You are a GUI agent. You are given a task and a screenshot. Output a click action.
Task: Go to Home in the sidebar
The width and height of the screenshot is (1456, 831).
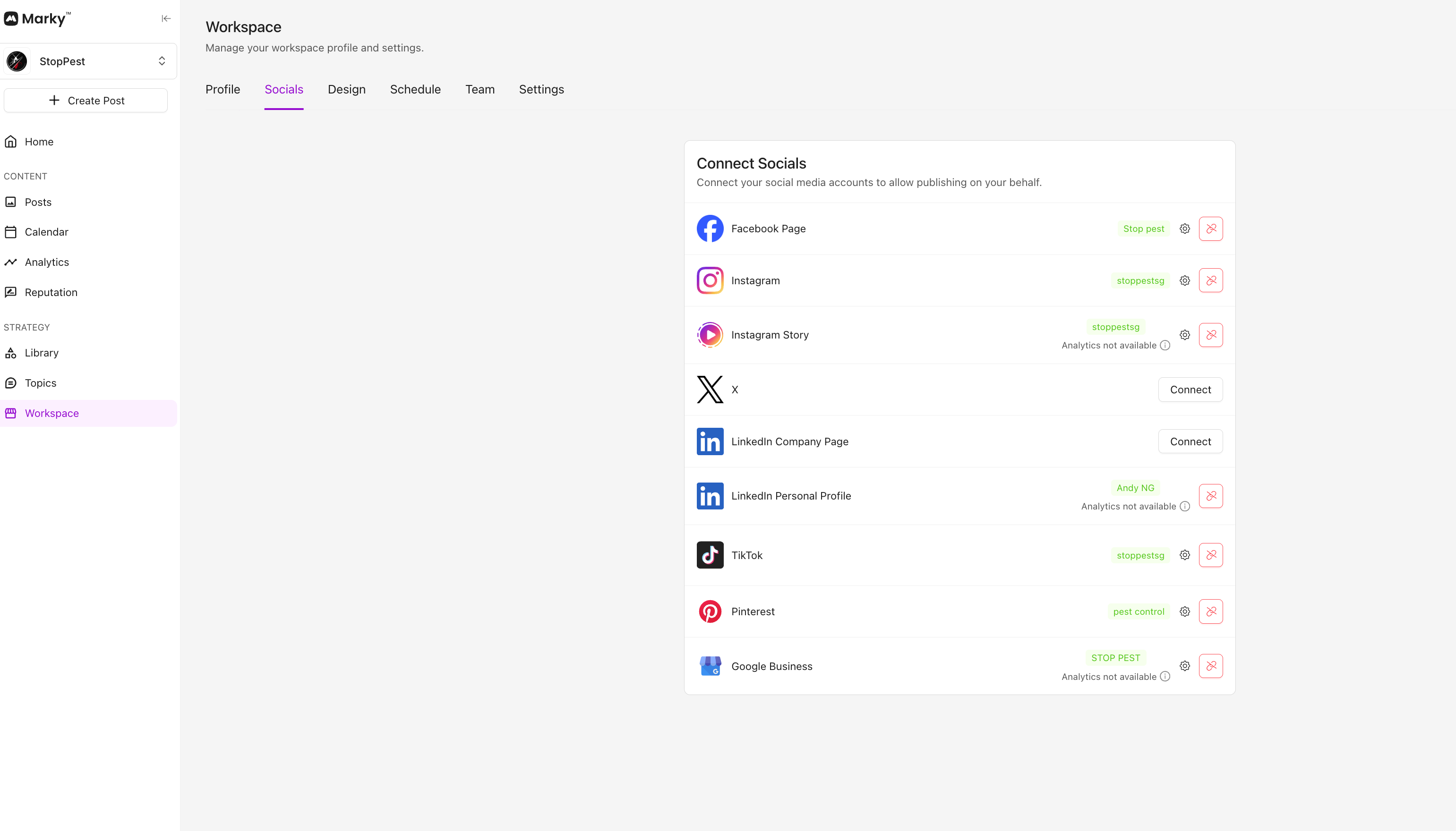click(x=88, y=142)
